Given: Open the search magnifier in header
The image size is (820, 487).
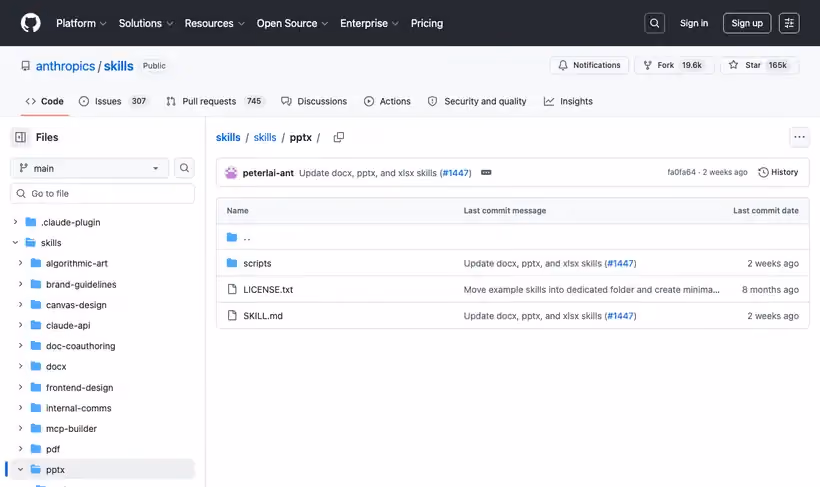Looking at the screenshot, I should click(x=654, y=23).
